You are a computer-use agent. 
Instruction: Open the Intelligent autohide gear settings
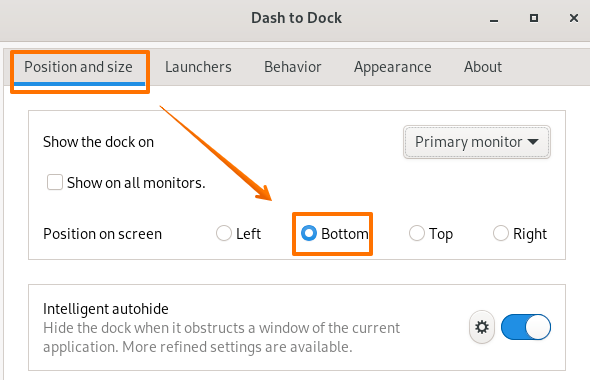click(482, 327)
